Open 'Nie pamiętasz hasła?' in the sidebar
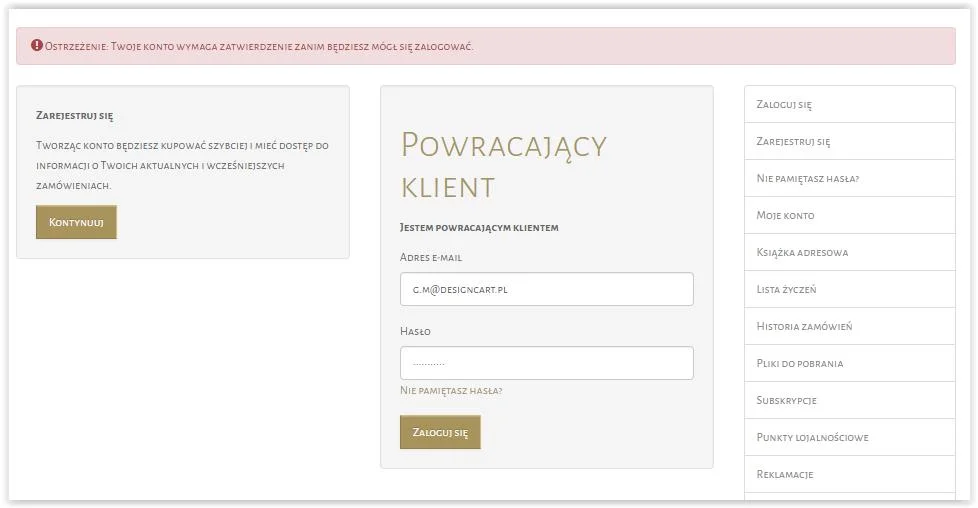The width and height of the screenshot is (978, 508). point(807,178)
